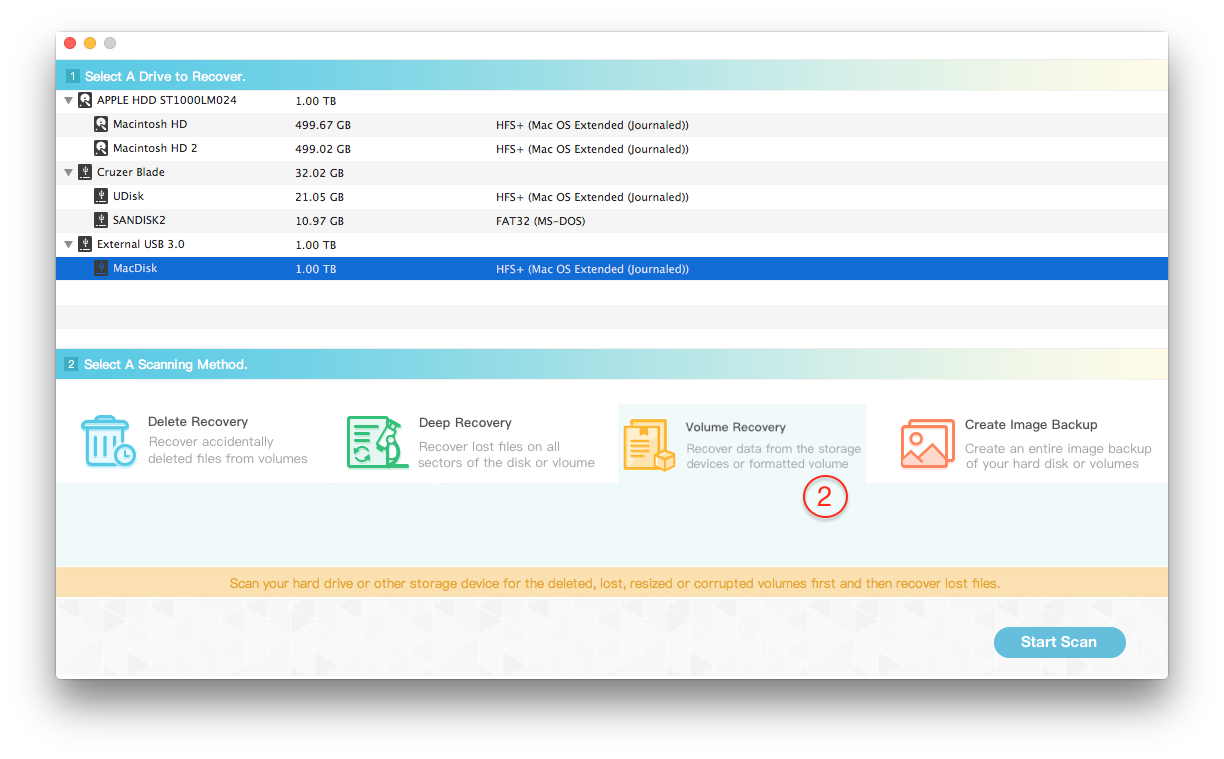Click the Macintosh HD 2 volume icon
Image resolution: width=1224 pixels, height=759 pixels.
click(x=101, y=148)
